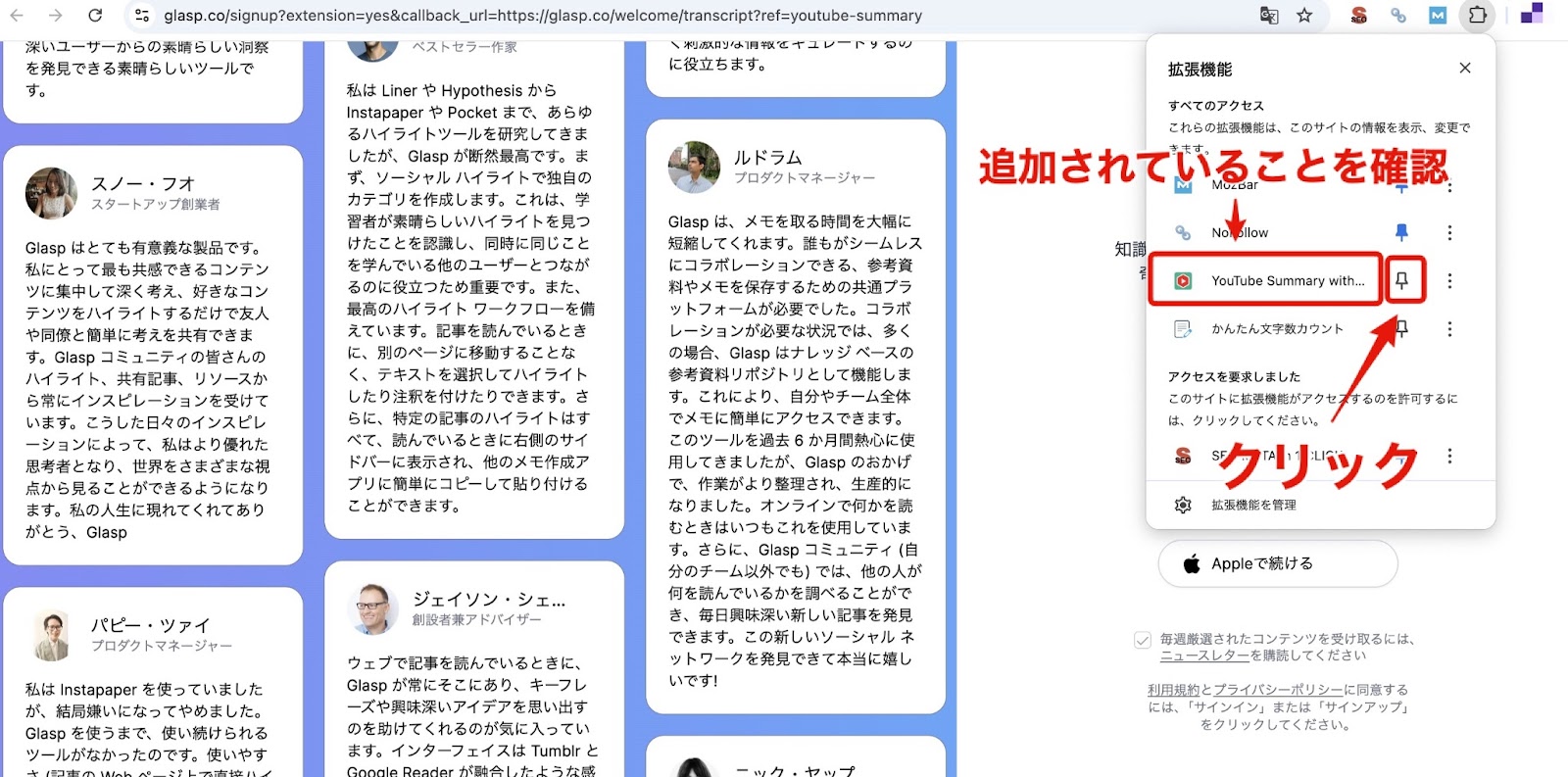Click the 創設者兼アドバイザー title text

pos(476,620)
